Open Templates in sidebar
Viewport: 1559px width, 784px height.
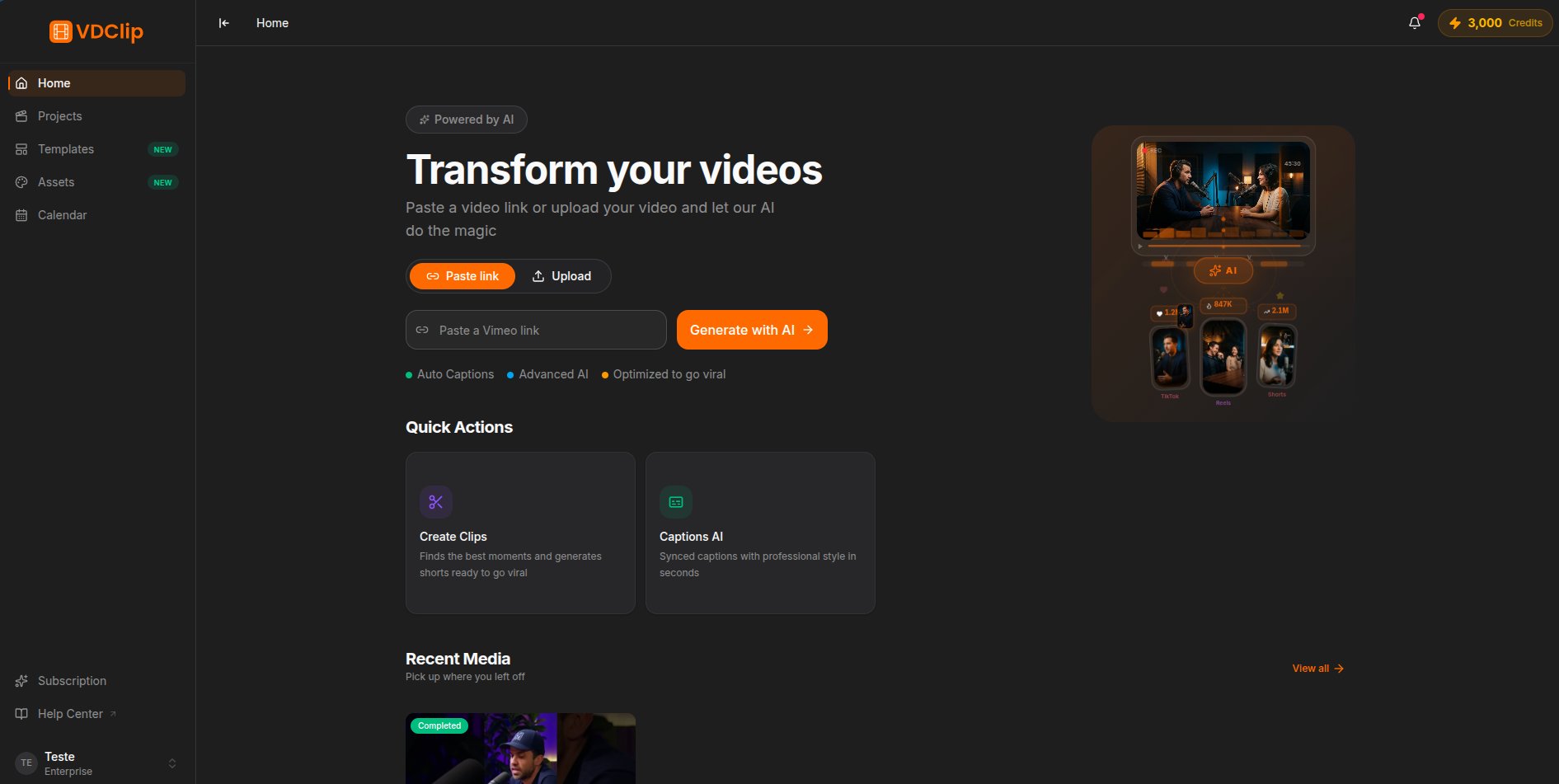[x=96, y=149]
